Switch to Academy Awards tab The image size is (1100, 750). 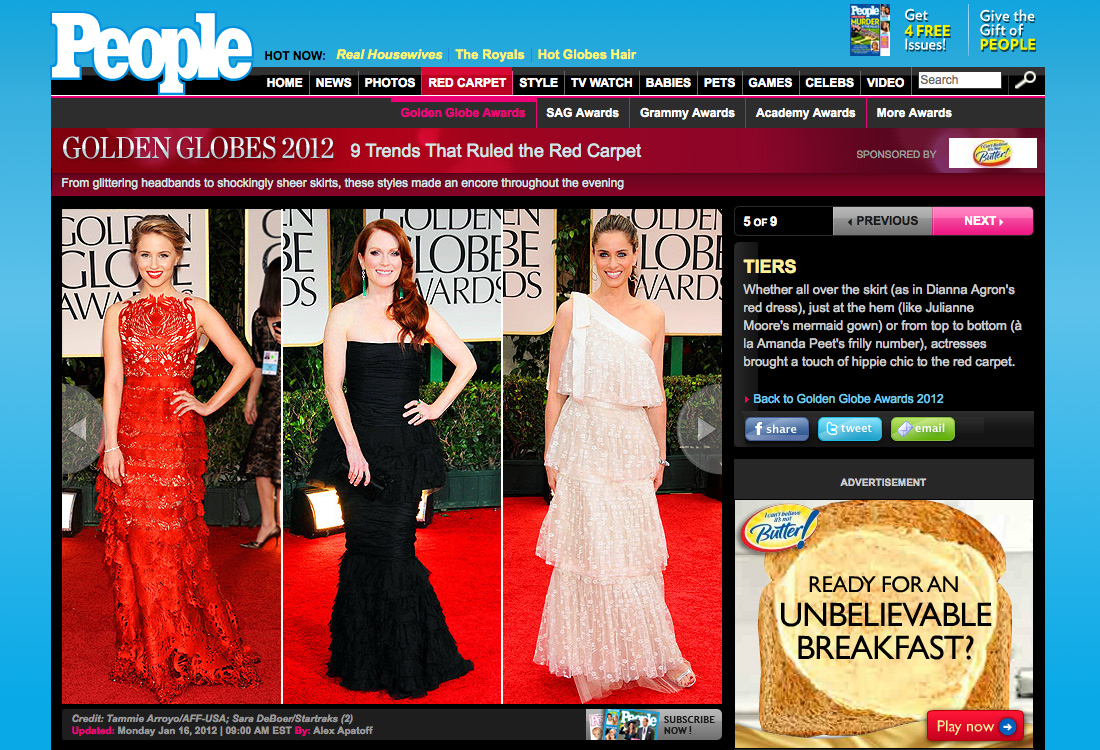click(x=805, y=113)
